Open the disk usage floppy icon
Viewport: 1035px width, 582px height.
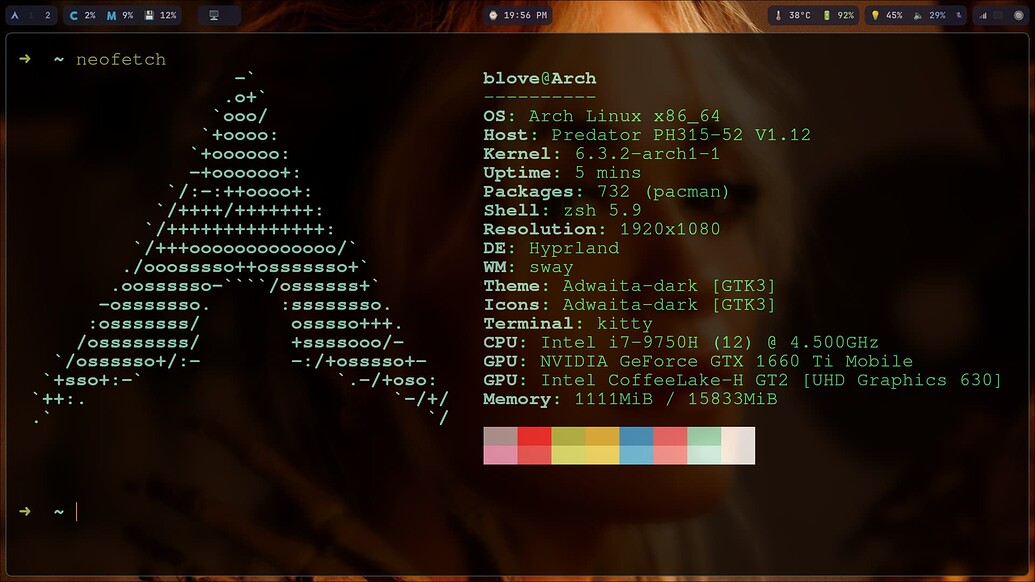(x=148, y=15)
